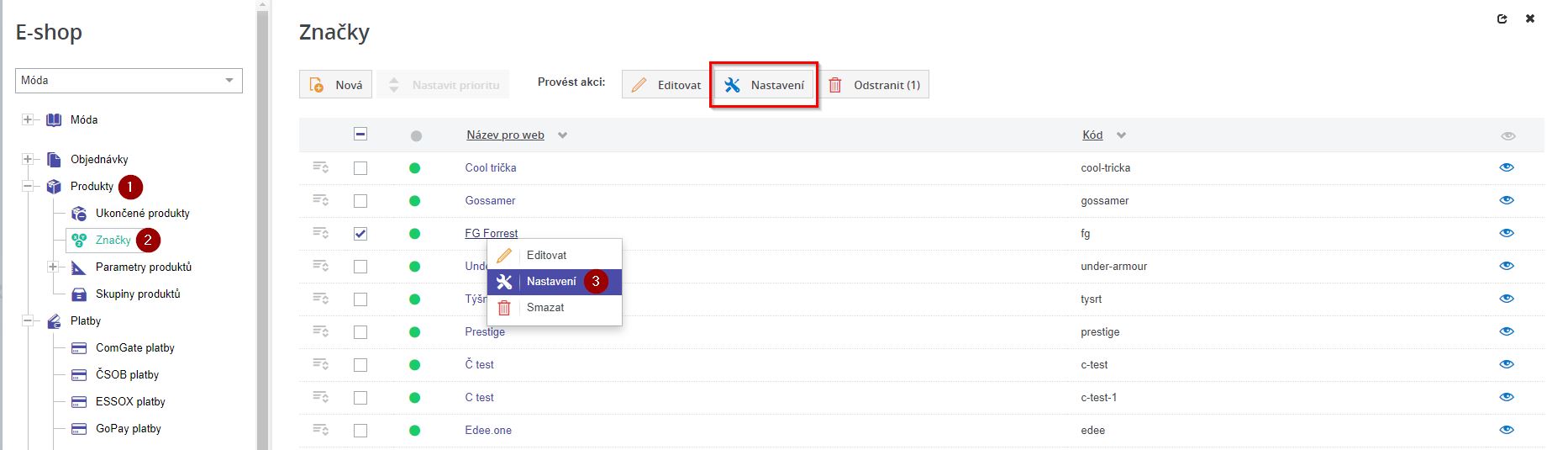This screenshot has width=1568, height=450.
Task: Choose Nastavení from the context menu
Action: click(x=551, y=282)
